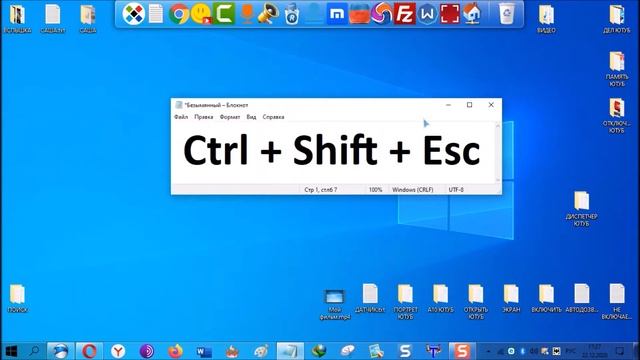
Task: Launch Google Chrome from the dock
Action: [179, 14]
